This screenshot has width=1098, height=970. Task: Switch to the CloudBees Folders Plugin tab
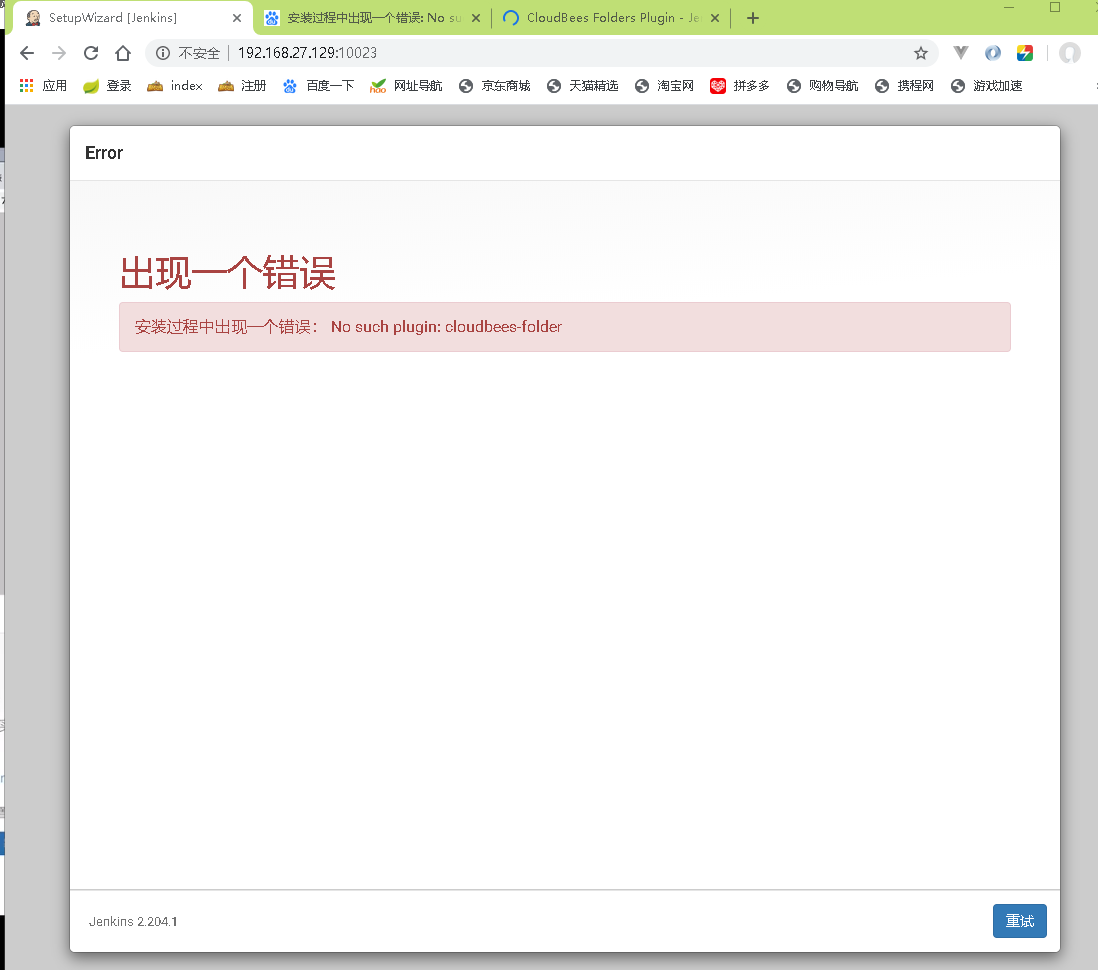click(611, 18)
